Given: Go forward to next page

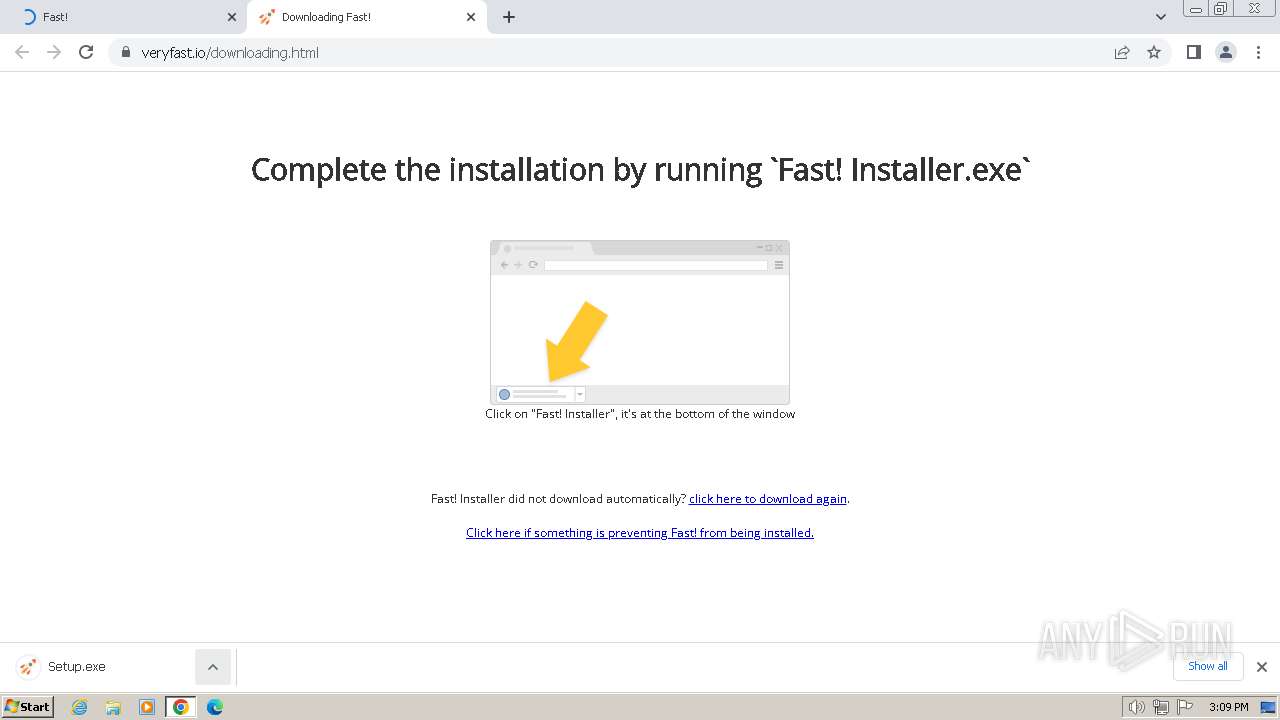Looking at the screenshot, I should [54, 52].
